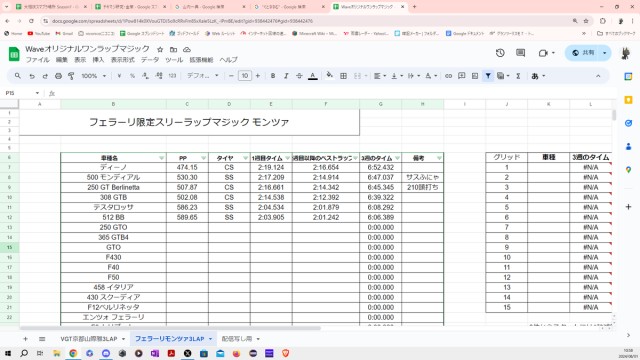
Task: Star this spreadsheet document
Action: point(160,49)
